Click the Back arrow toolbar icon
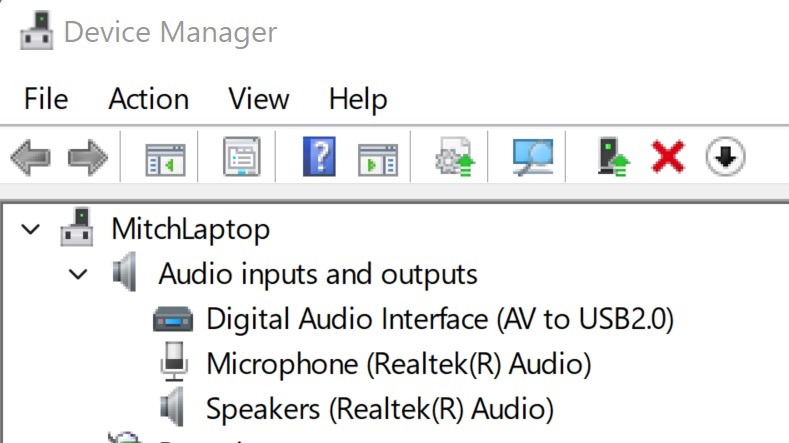Viewport: 789px width, 443px height. (31, 158)
